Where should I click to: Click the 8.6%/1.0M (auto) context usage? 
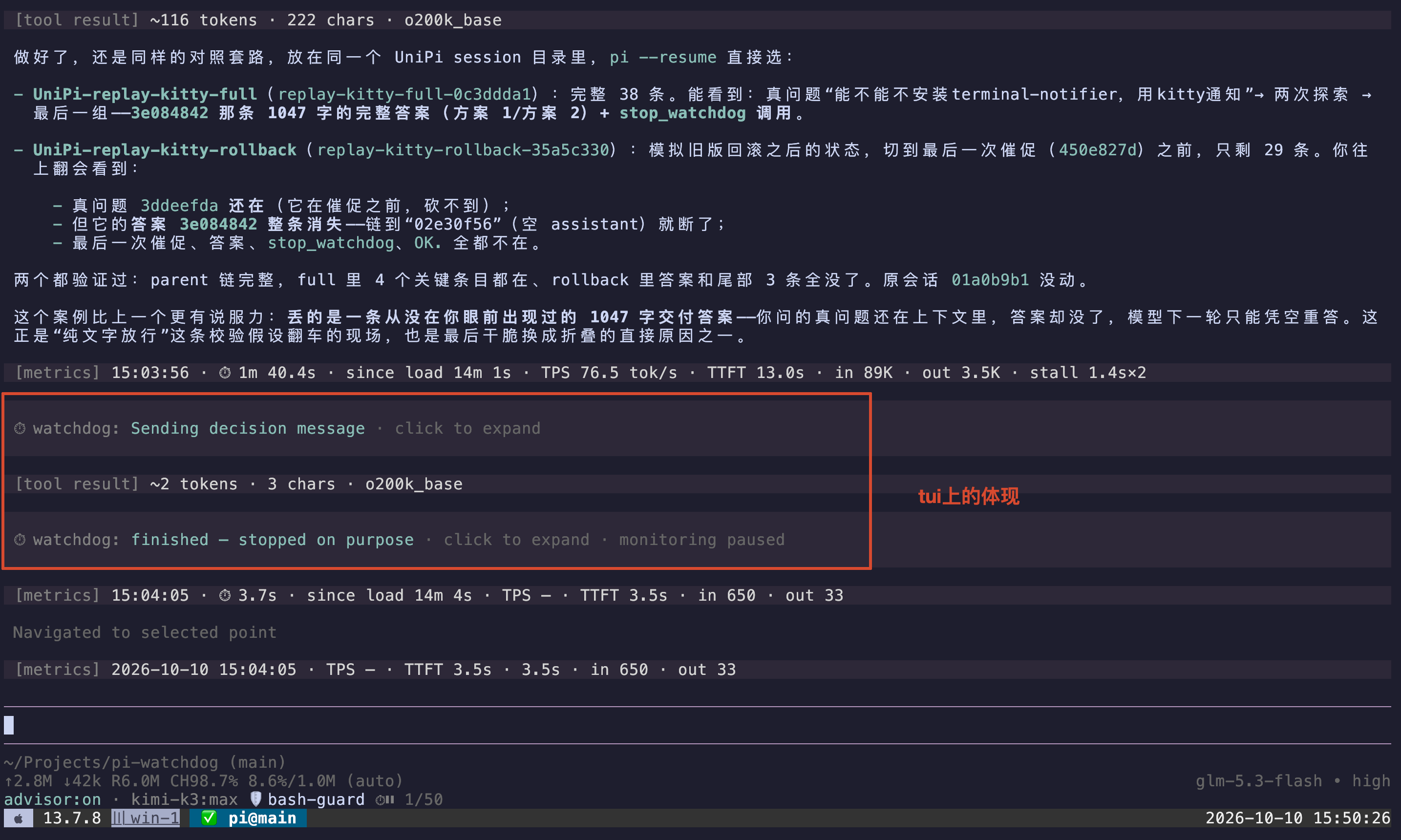point(325,781)
